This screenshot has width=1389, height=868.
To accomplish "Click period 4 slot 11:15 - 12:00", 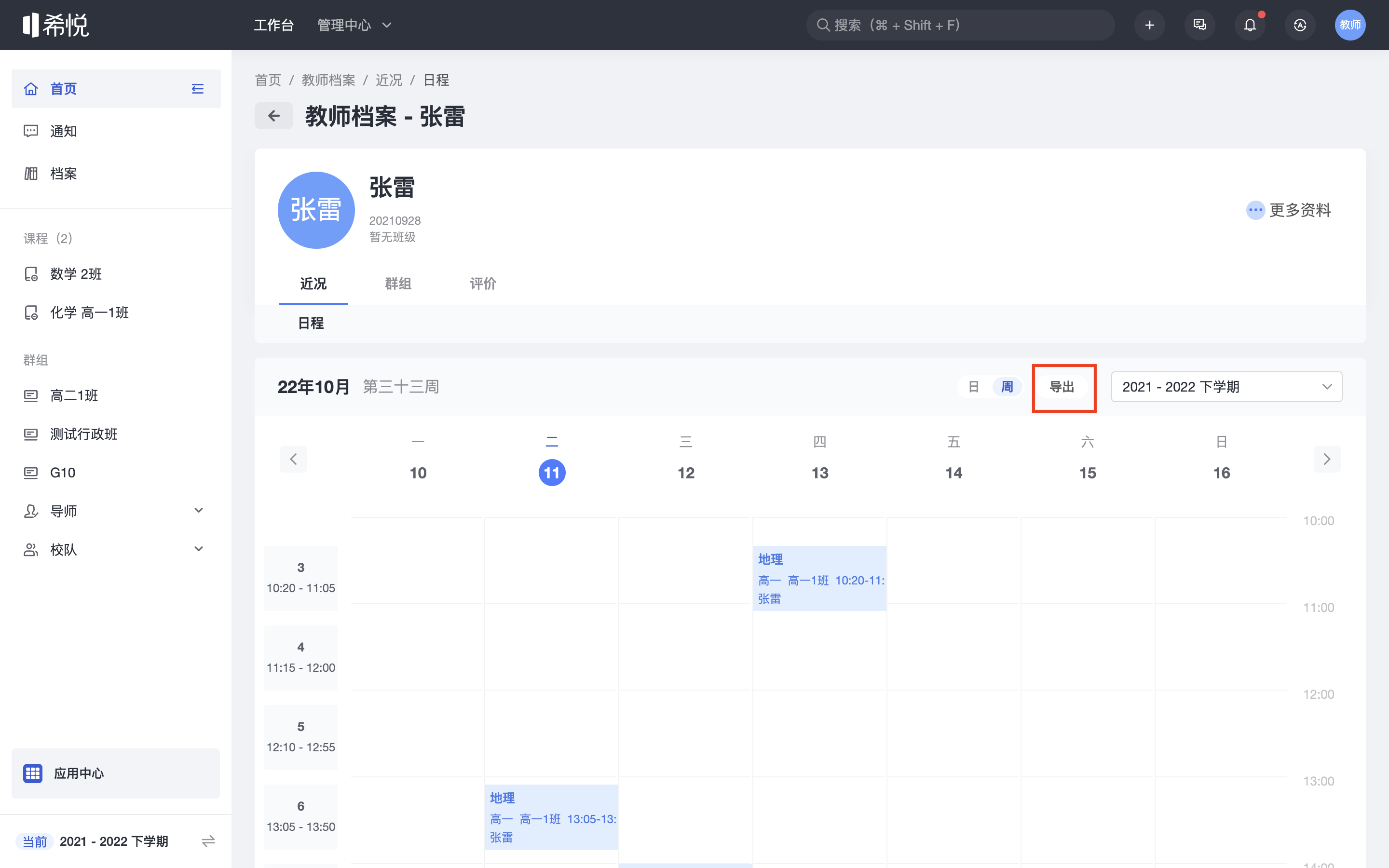I will pyautogui.click(x=301, y=658).
